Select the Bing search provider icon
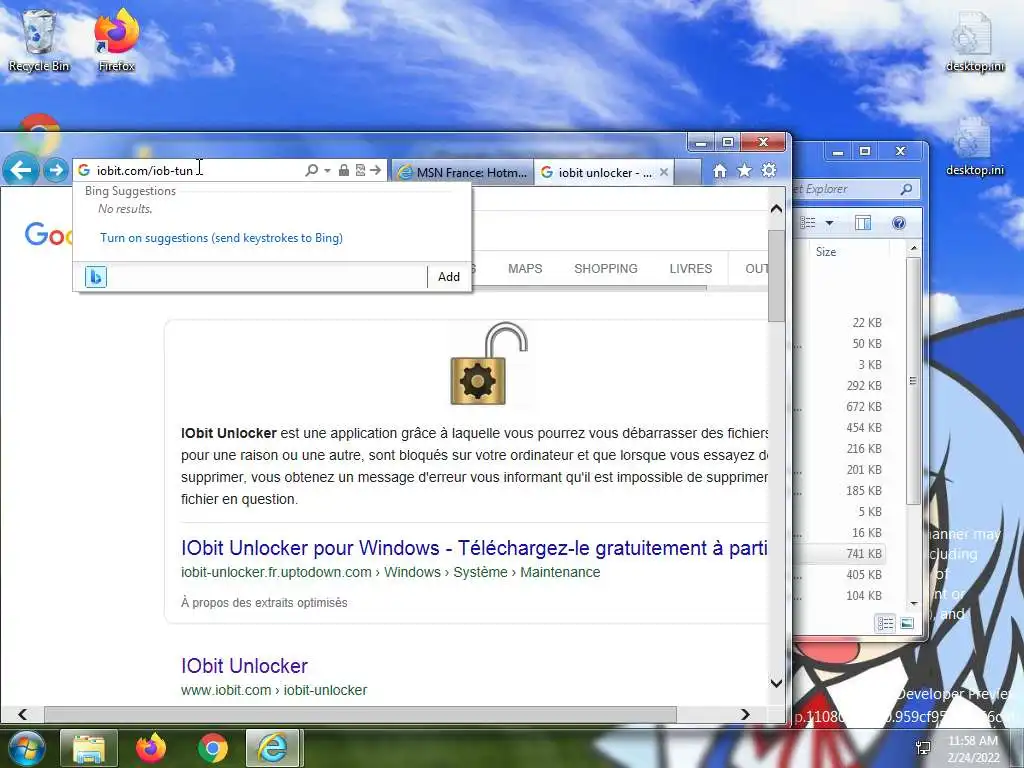Image resolution: width=1024 pixels, height=768 pixels. pos(95,277)
